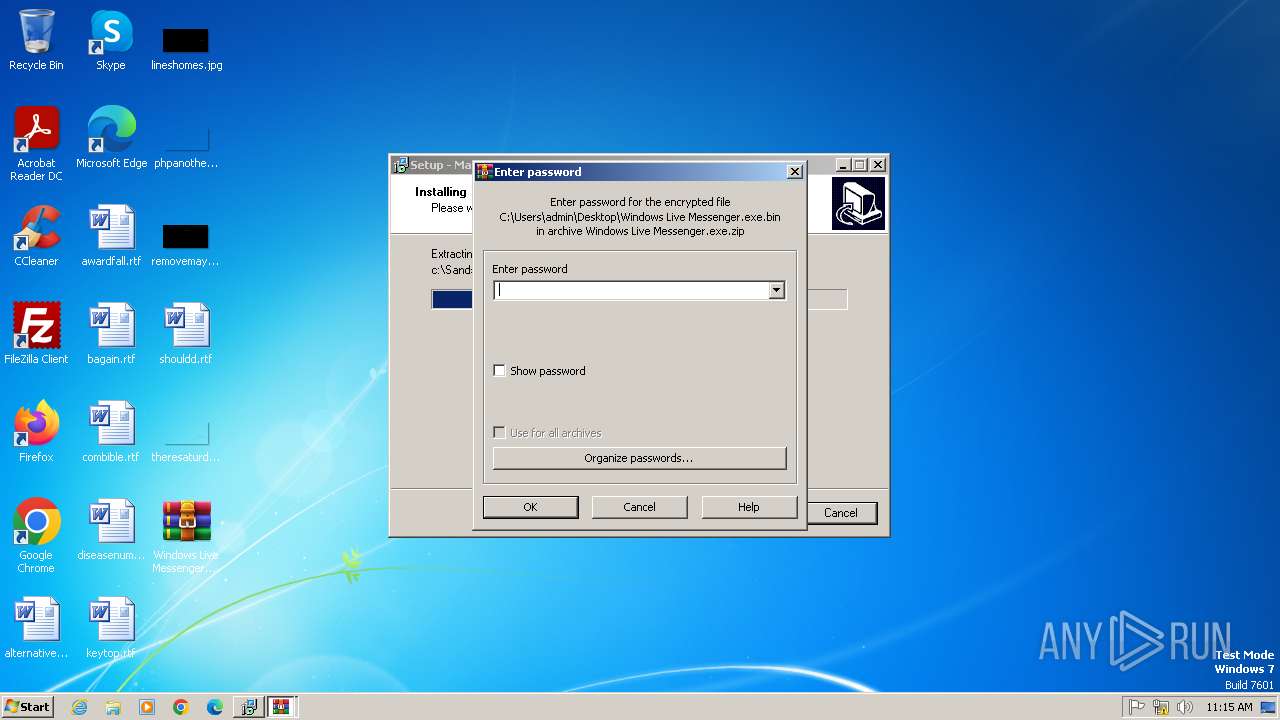Click the Organize passwords… button

click(639, 458)
